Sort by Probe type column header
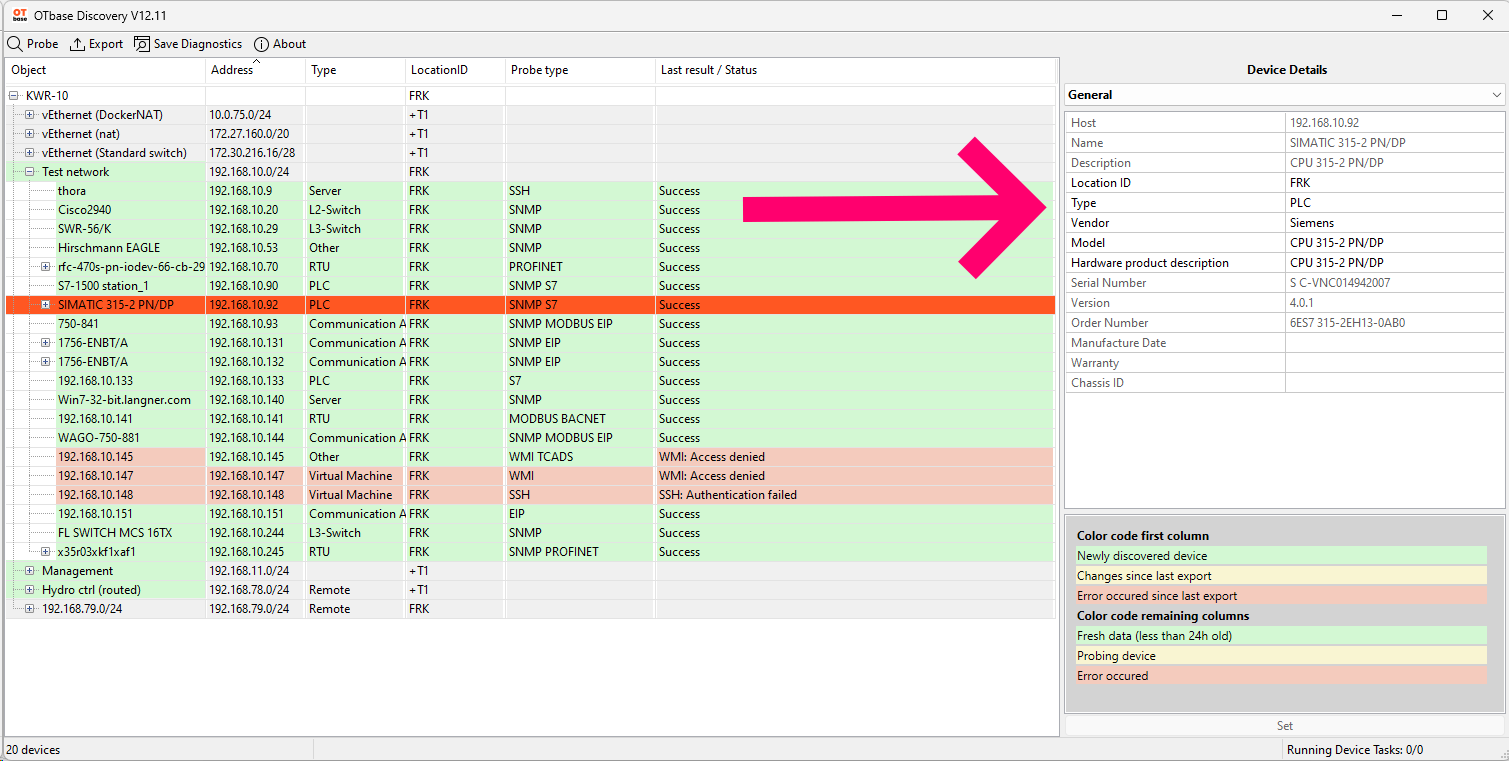 (581, 70)
